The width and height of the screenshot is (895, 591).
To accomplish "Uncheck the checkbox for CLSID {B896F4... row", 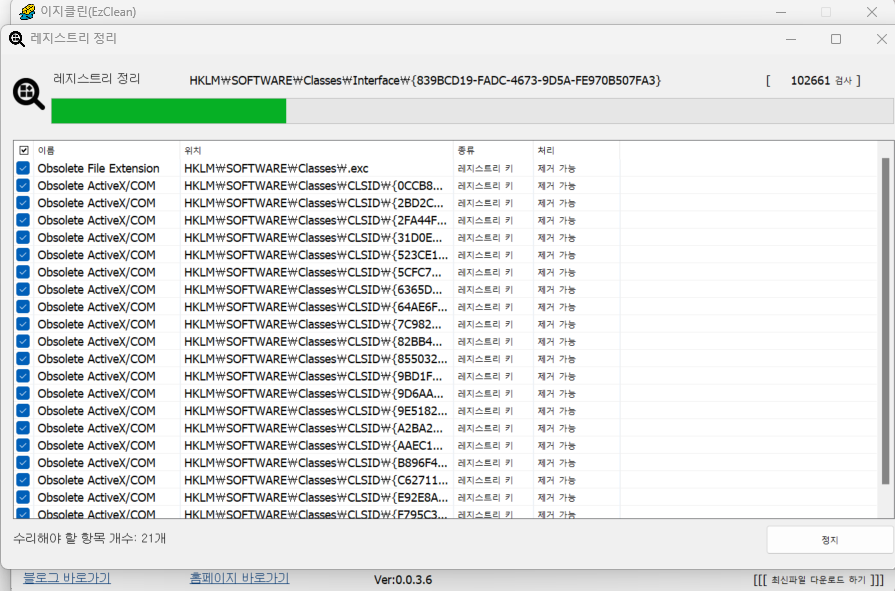I will pyautogui.click(x=23, y=463).
